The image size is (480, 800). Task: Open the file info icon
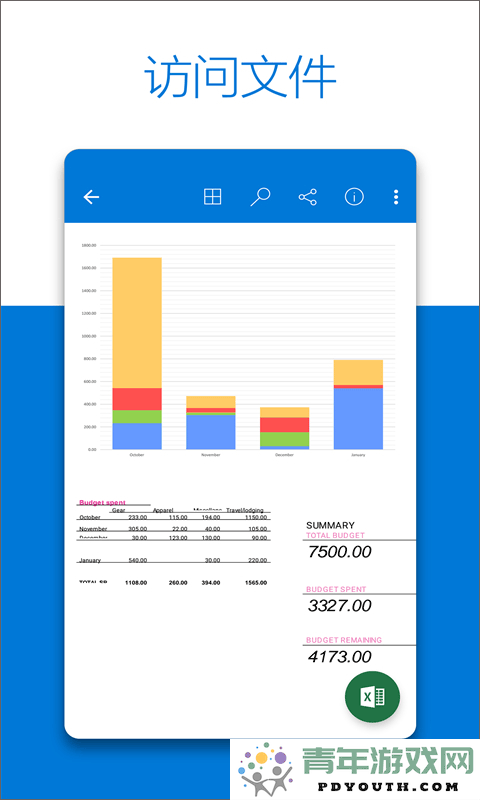[x=354, y=196]
